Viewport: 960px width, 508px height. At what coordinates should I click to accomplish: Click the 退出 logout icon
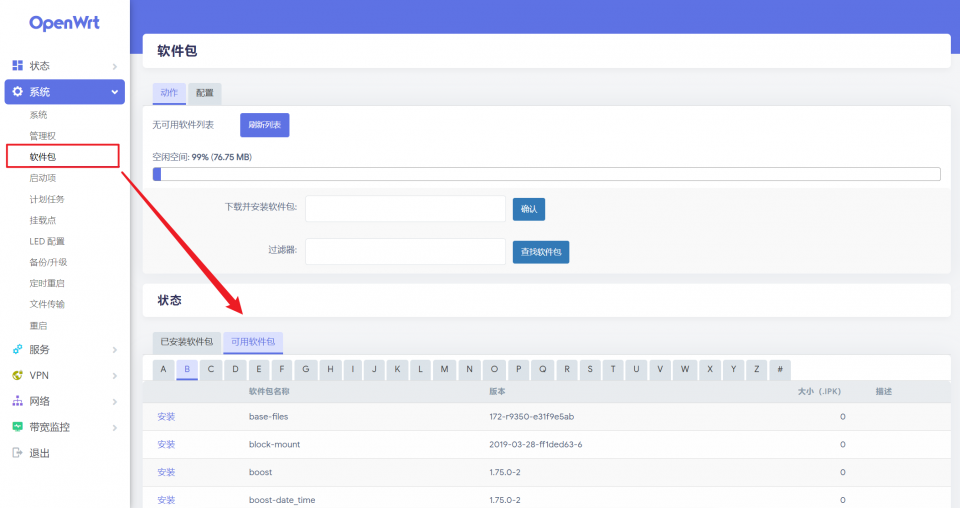click(x=17, y=453)
